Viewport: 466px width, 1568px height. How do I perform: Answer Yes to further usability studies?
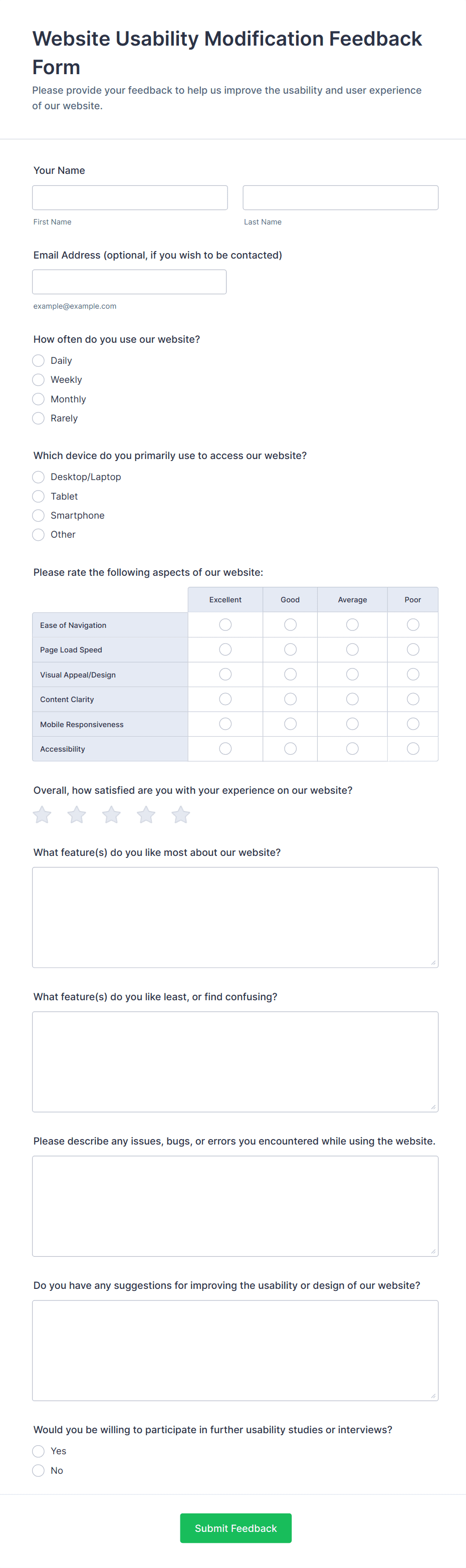(38, 1451)
